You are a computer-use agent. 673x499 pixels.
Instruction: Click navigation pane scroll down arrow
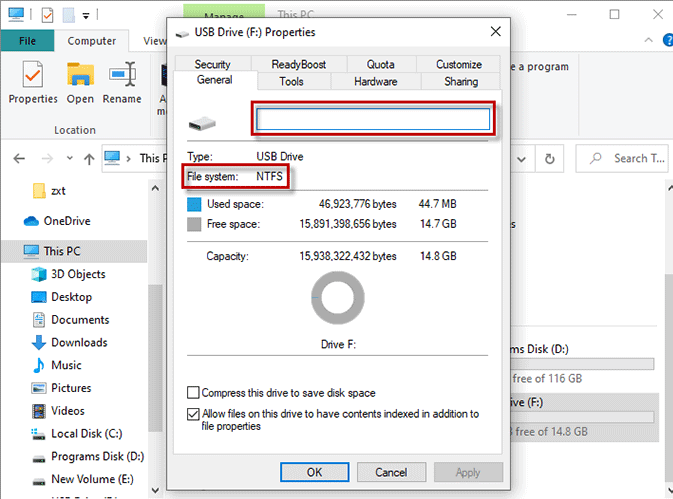coord(155,490)
